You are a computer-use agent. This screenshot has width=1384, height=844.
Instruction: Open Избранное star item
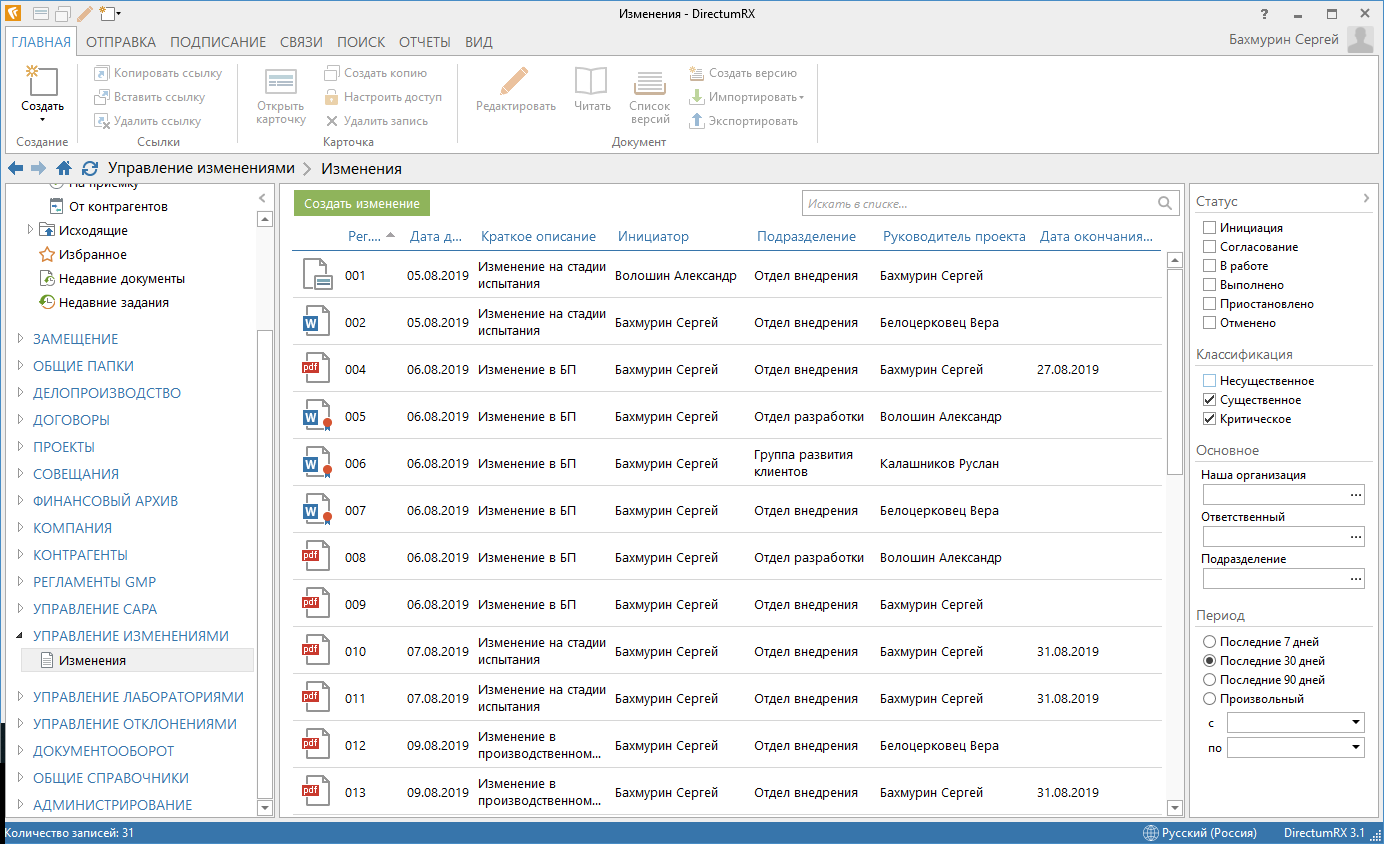(82, 254)
